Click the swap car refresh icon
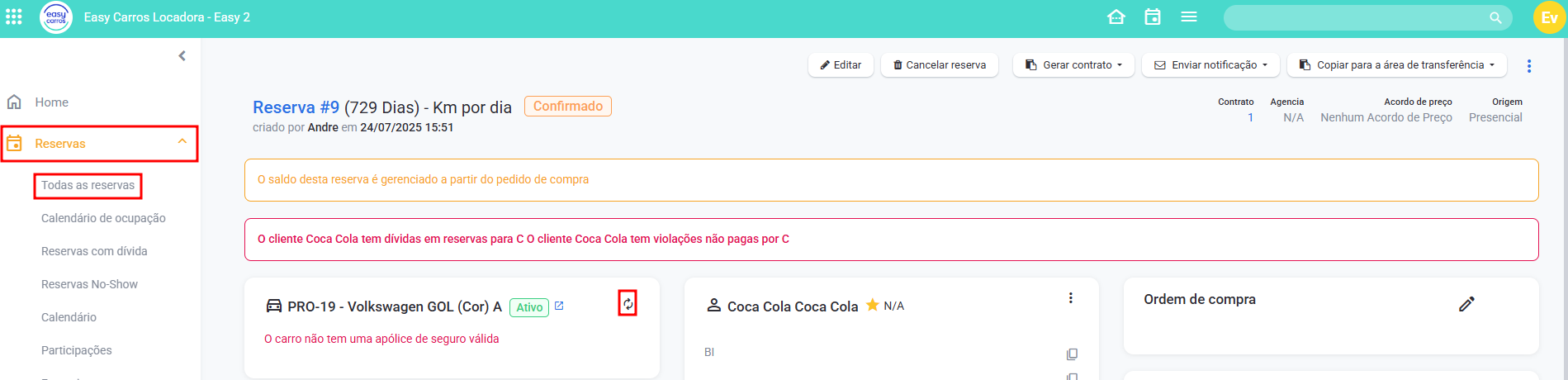Image resolution: width=1568 pixels, height=380 pixels. tap(628, 304)
